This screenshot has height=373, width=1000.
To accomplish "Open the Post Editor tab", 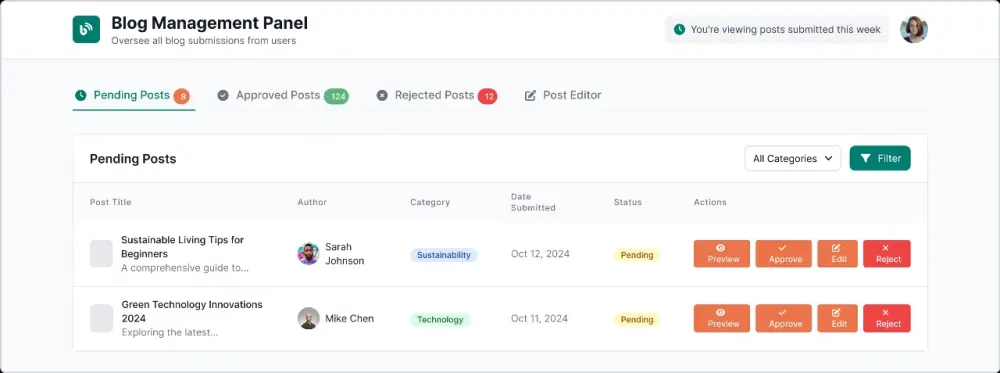I will 562,96.
